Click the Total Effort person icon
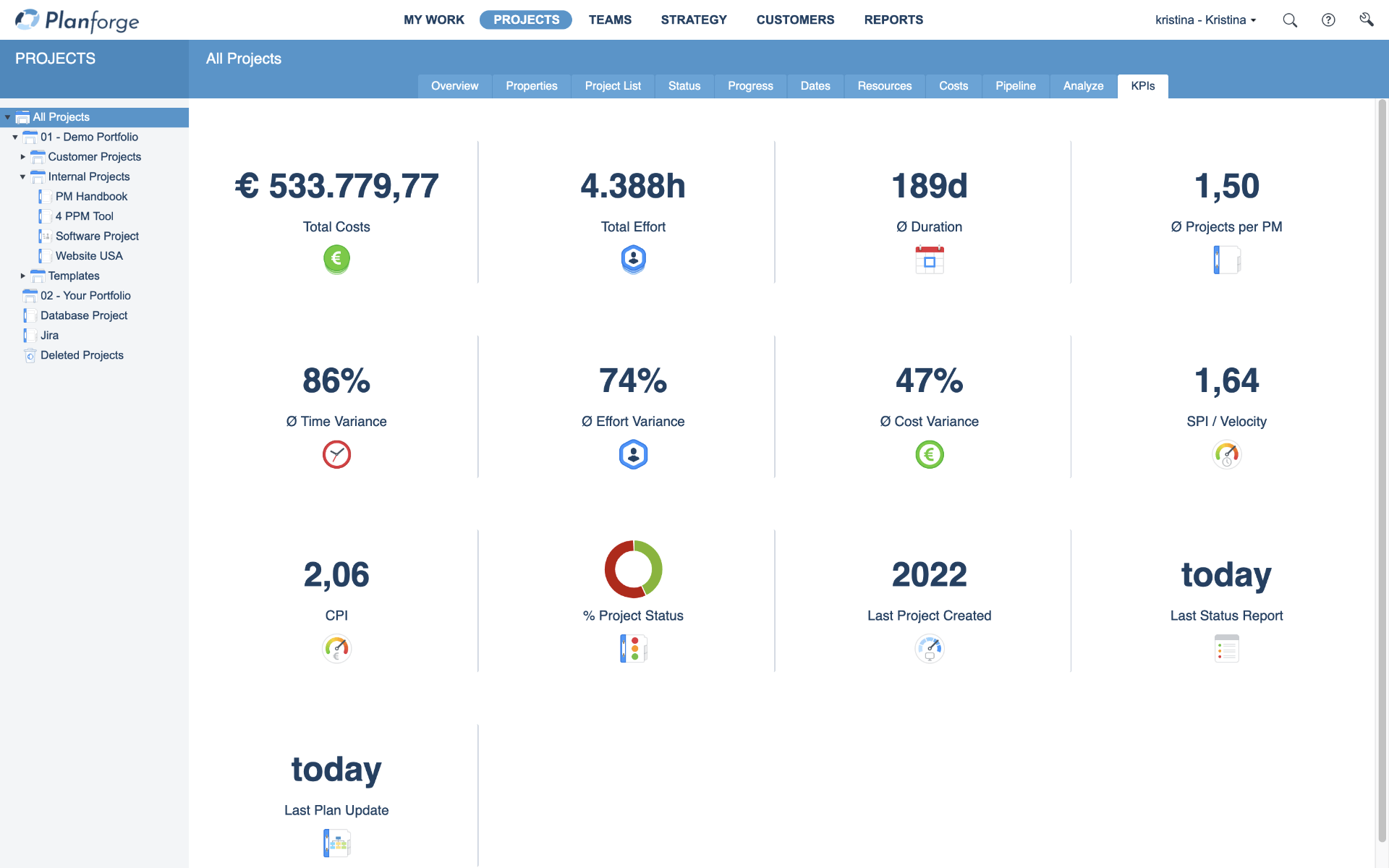 pyautogui.click(x=633, y=259)
